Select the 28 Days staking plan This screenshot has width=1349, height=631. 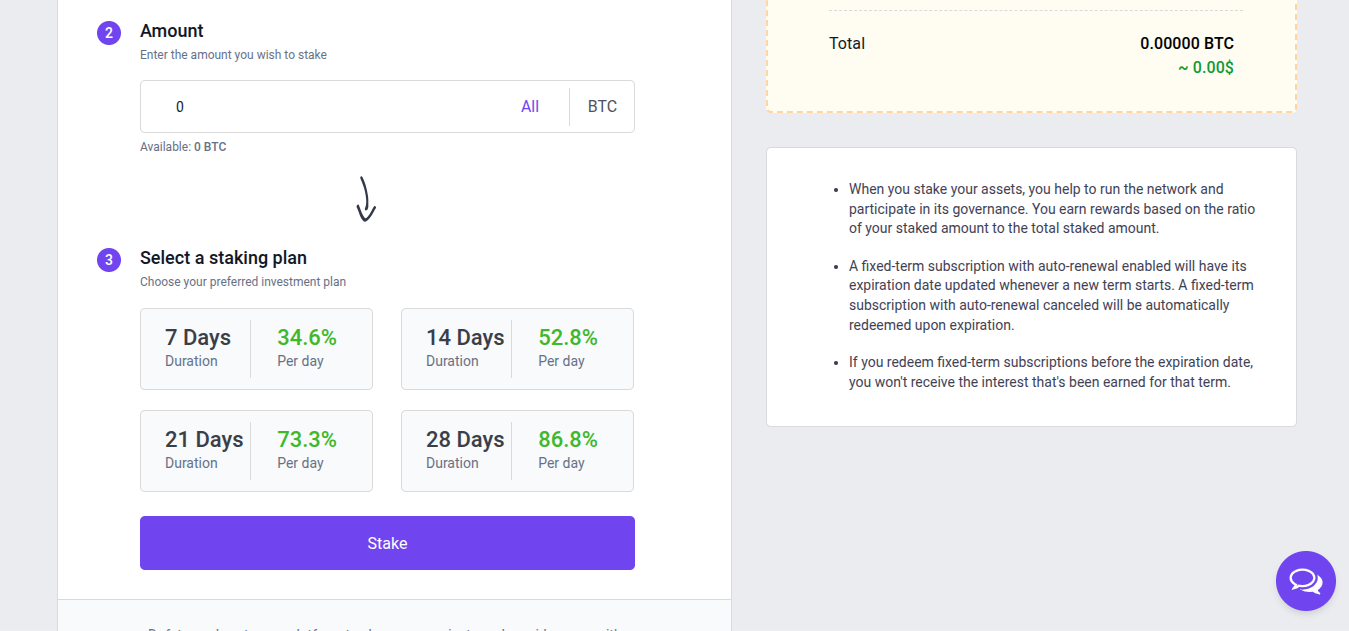point(517,451)
